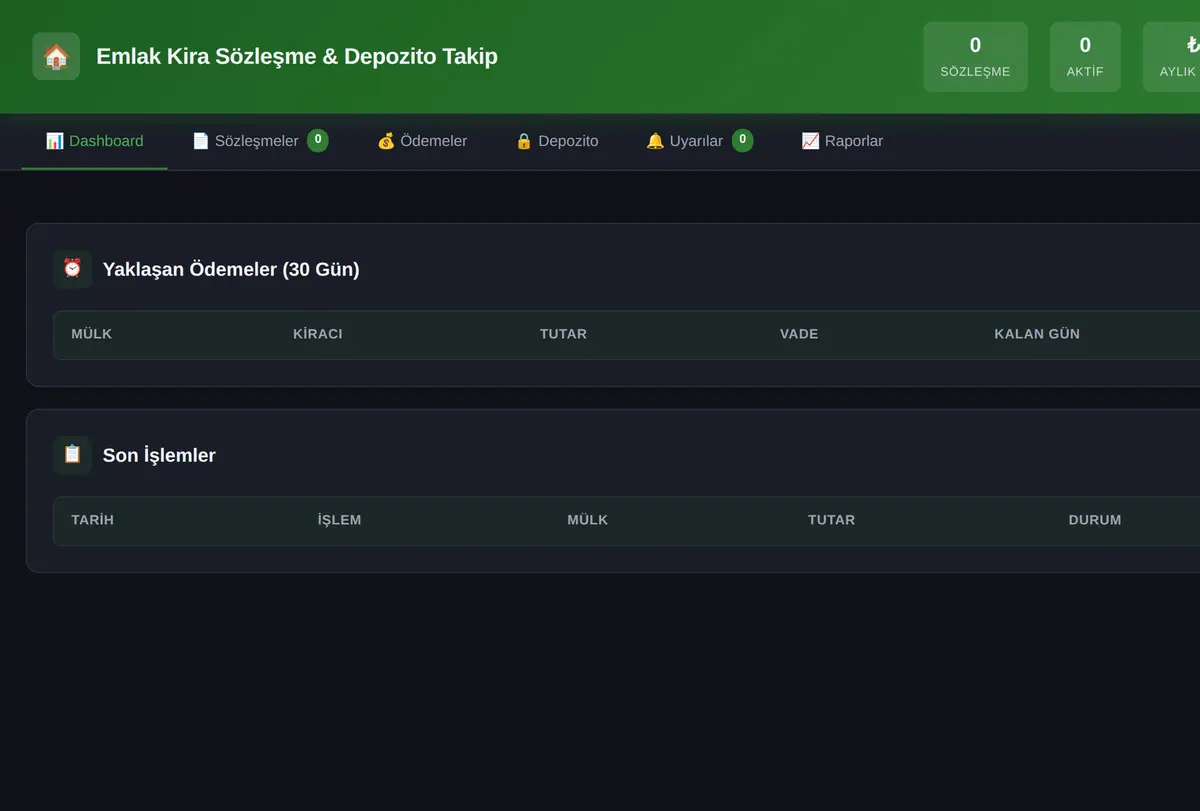Go to the Ödemeler tab
Viewport: 1200px width, 811px height.
pyautogui.click(x=422, y=141)
